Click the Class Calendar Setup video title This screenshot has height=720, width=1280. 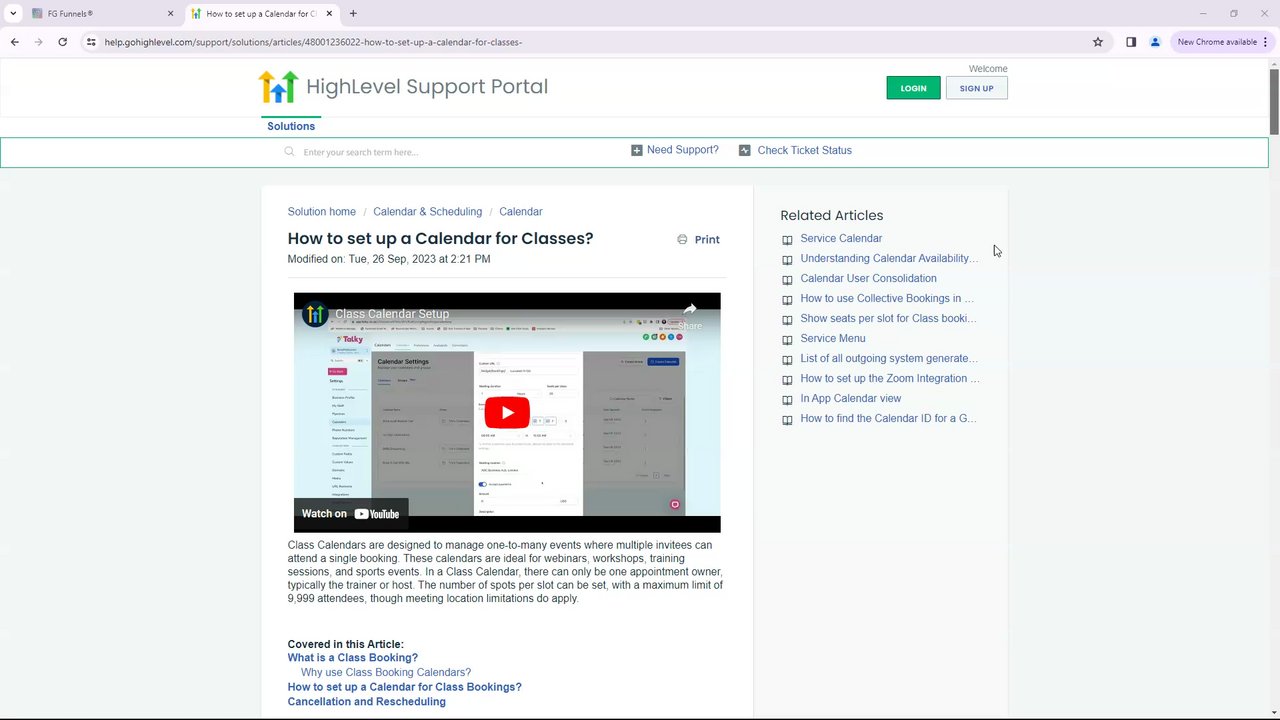pos(392,314)
